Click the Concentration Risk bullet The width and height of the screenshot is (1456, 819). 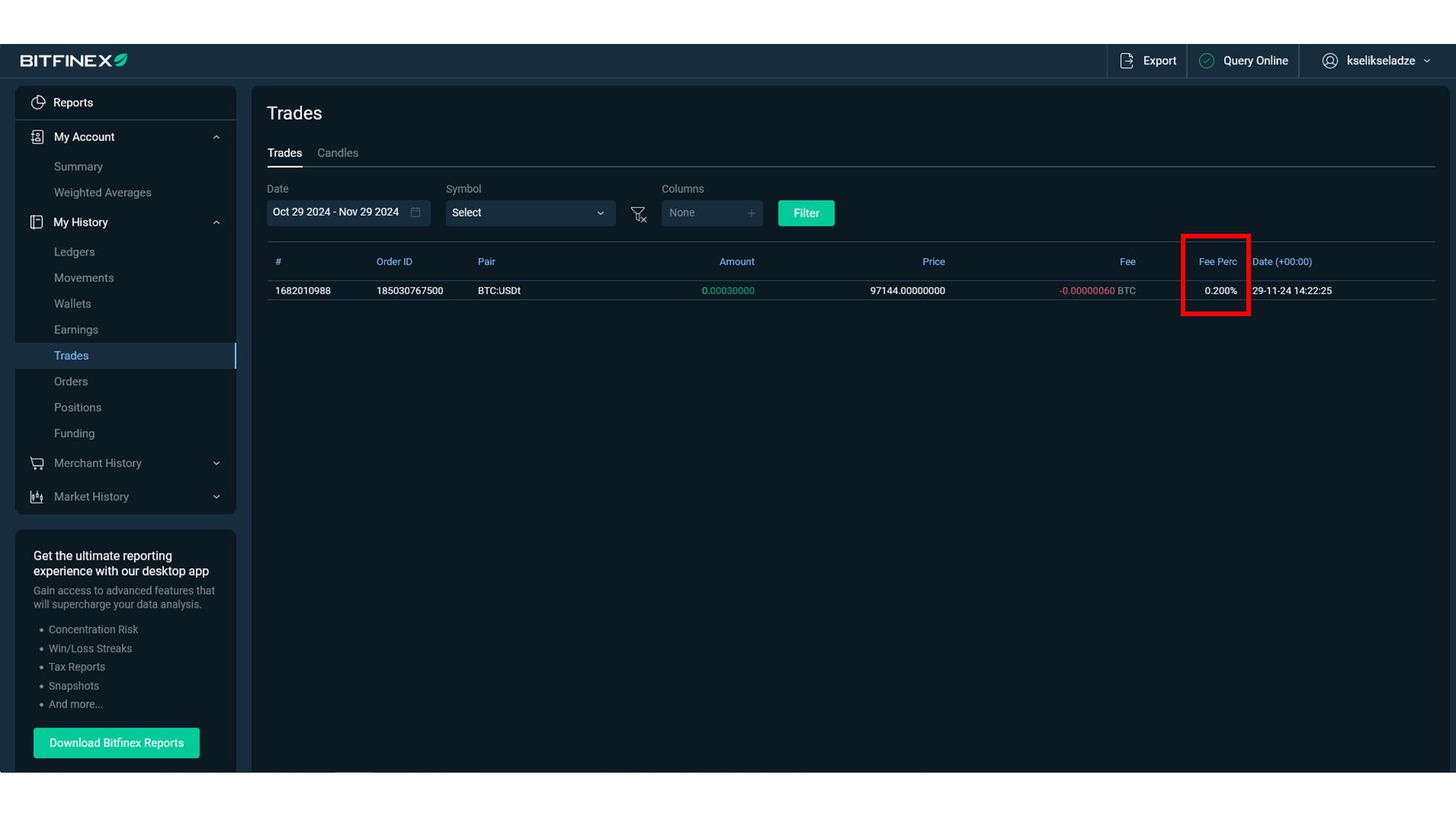[x=93, y=629]
